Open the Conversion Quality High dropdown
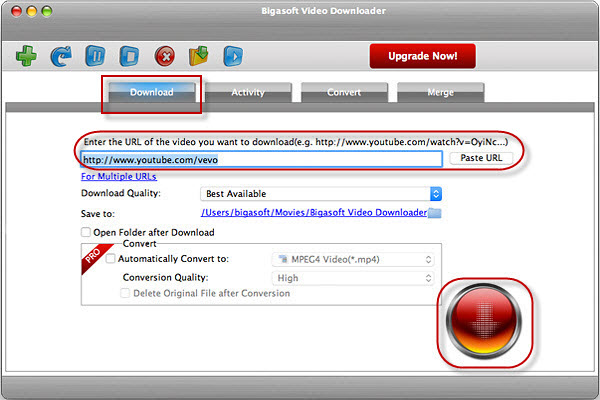The height and width of the screenshot is (400, 600). pos(353,278)
